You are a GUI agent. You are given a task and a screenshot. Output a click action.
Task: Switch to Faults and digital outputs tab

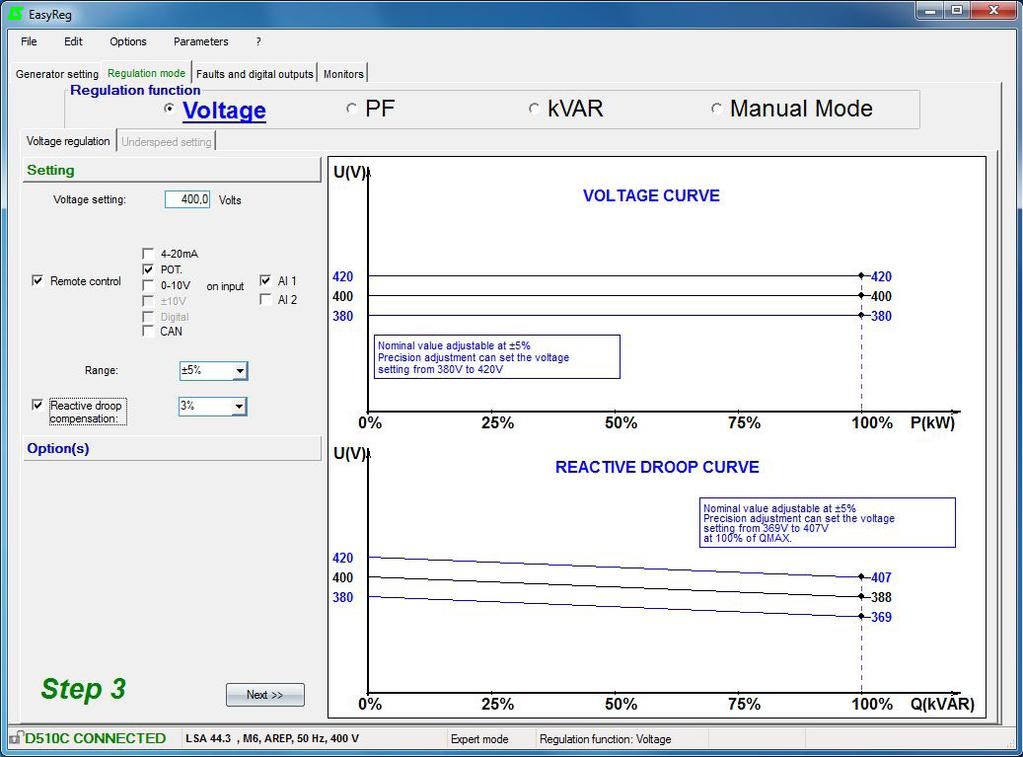(254, 74)
